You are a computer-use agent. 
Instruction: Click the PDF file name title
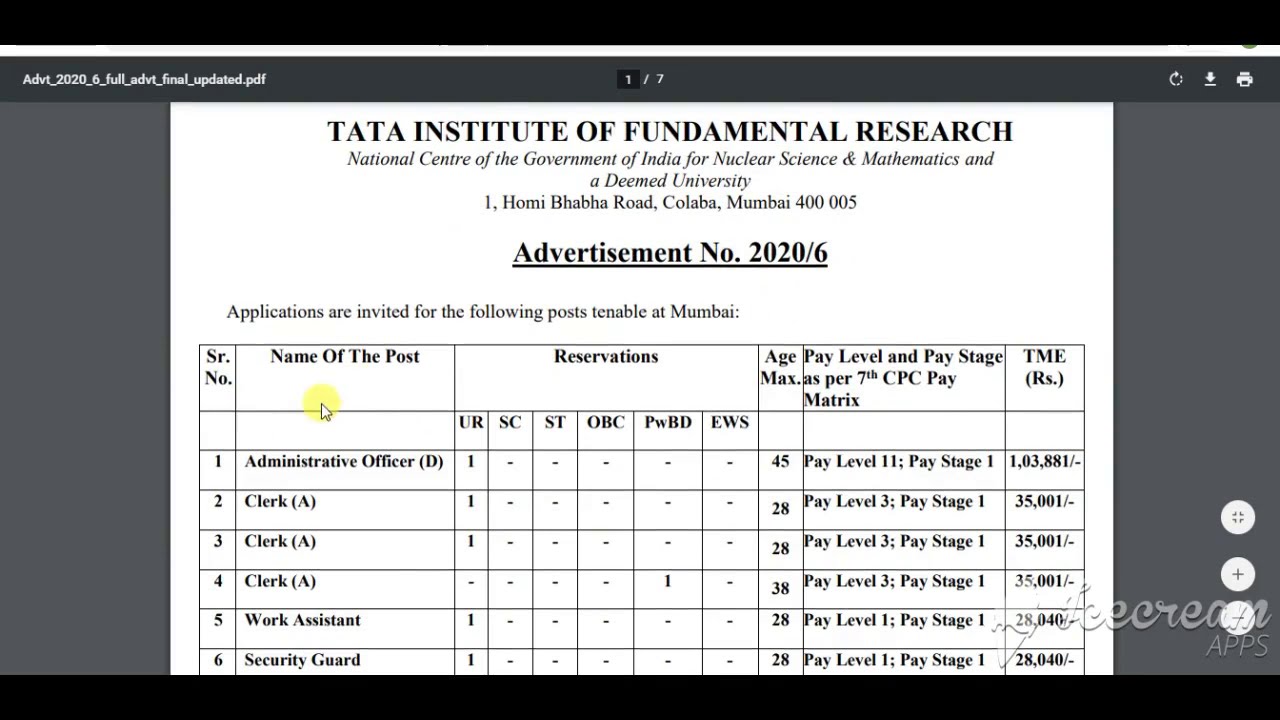(x=144, y=79)
